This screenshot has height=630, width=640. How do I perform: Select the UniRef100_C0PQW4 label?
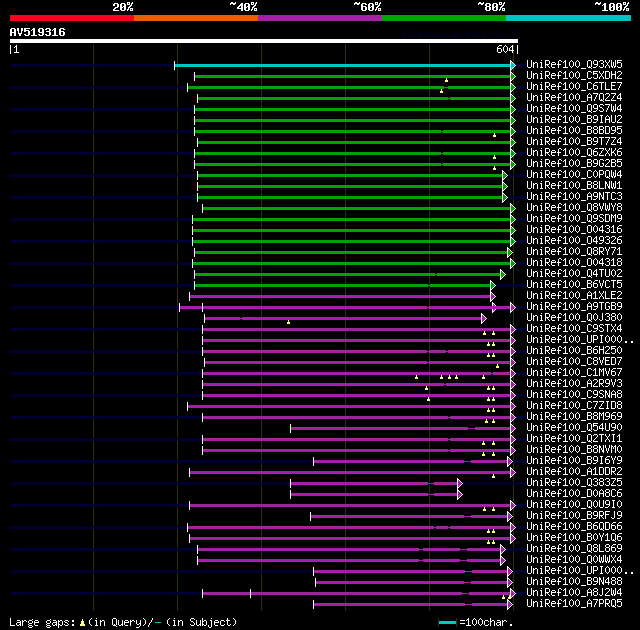pyautogui.click(x=574, y=175)
